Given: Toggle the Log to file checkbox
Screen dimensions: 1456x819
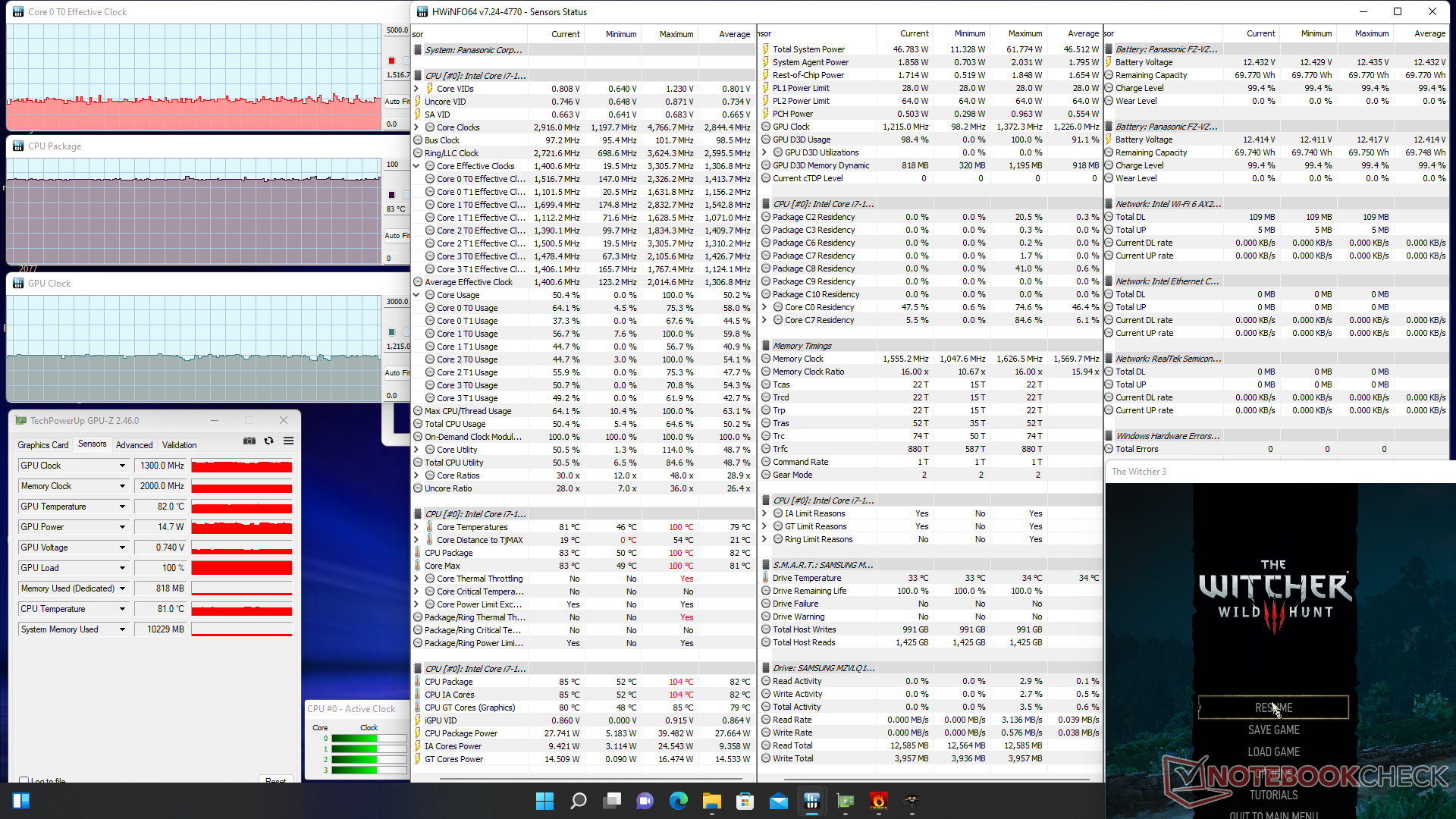Looking at the screenshot, I should (x=24, y=780).
